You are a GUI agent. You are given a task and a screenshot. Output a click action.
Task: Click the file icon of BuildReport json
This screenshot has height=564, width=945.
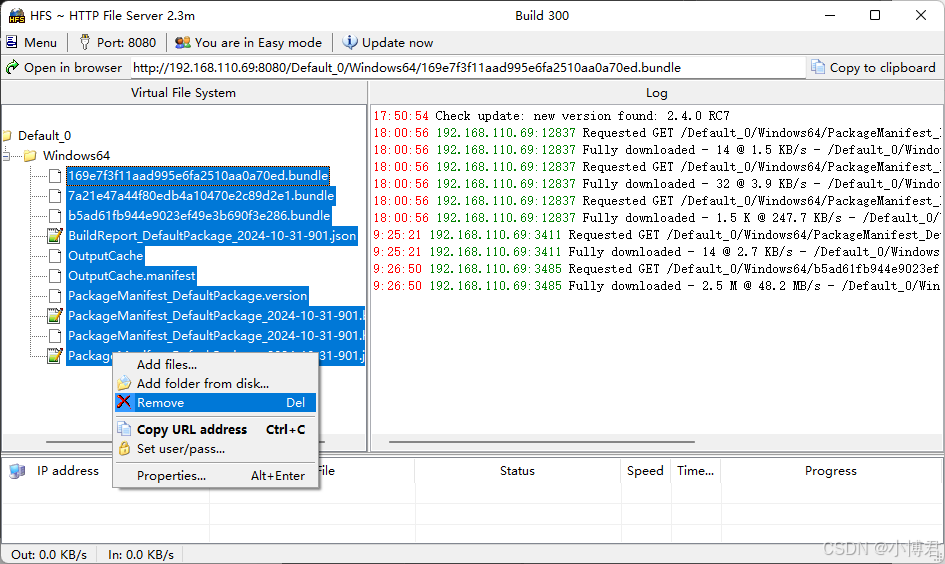tap(55, 236)
